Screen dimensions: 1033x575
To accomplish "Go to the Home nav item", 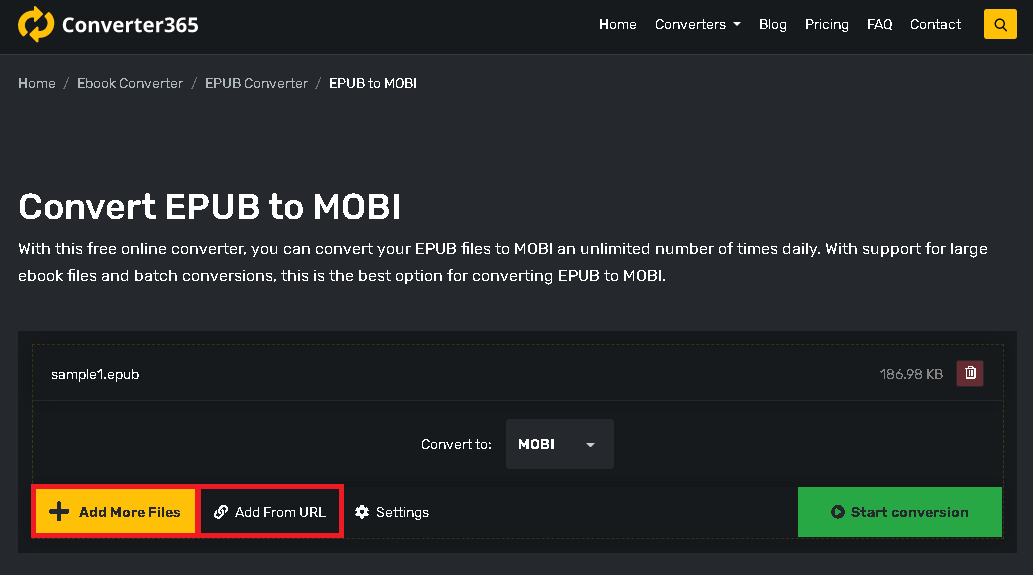I will coord(617,24).
